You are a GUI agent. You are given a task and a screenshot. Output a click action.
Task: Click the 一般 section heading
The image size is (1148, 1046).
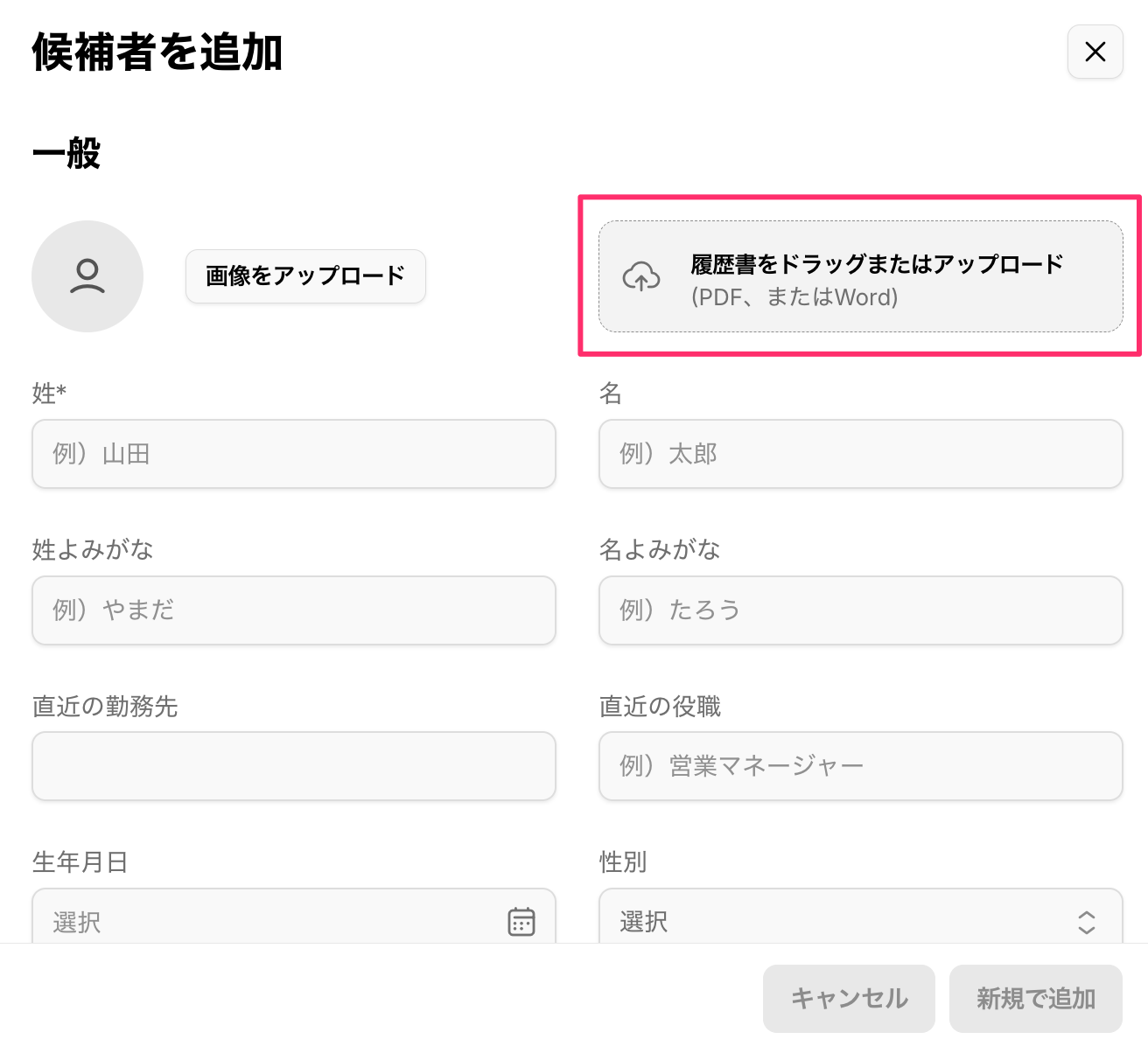(66, 153)
